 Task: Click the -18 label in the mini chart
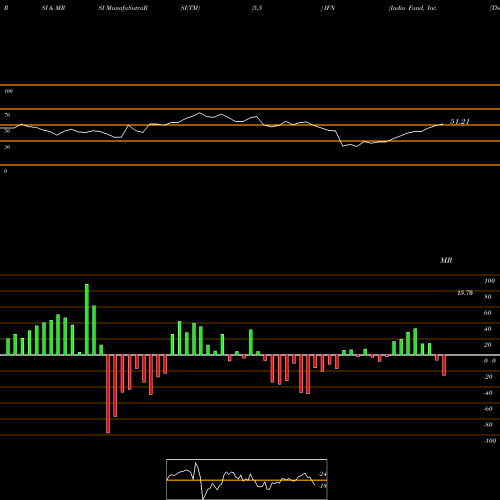pos(322,486)
